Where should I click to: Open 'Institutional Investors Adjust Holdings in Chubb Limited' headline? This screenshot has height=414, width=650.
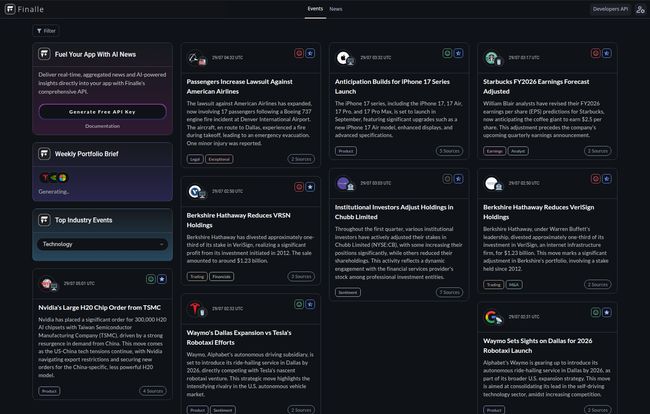click(394, 212)
